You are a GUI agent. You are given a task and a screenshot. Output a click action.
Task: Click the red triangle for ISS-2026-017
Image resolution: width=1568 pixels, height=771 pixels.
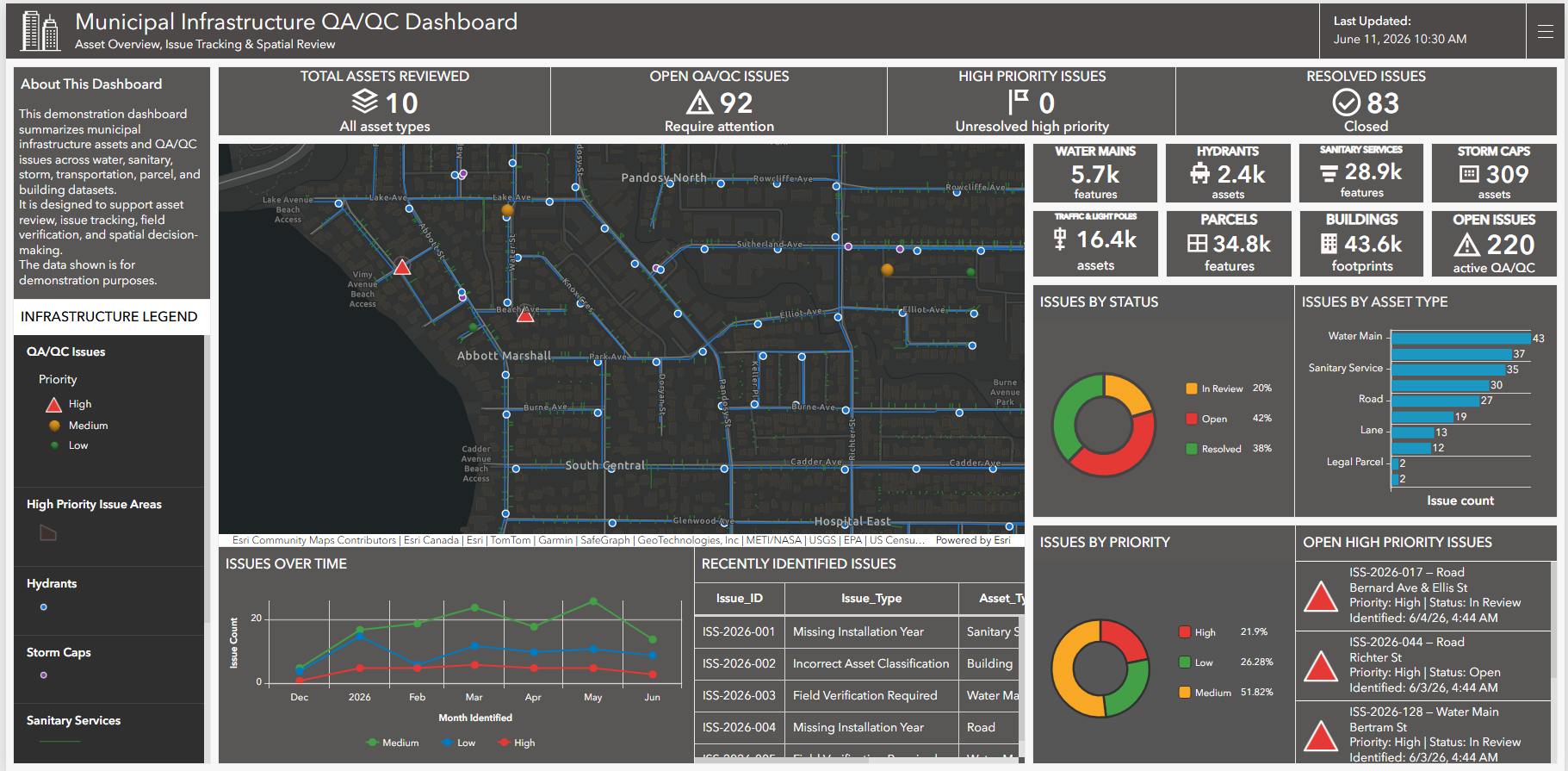(1321, 597)
